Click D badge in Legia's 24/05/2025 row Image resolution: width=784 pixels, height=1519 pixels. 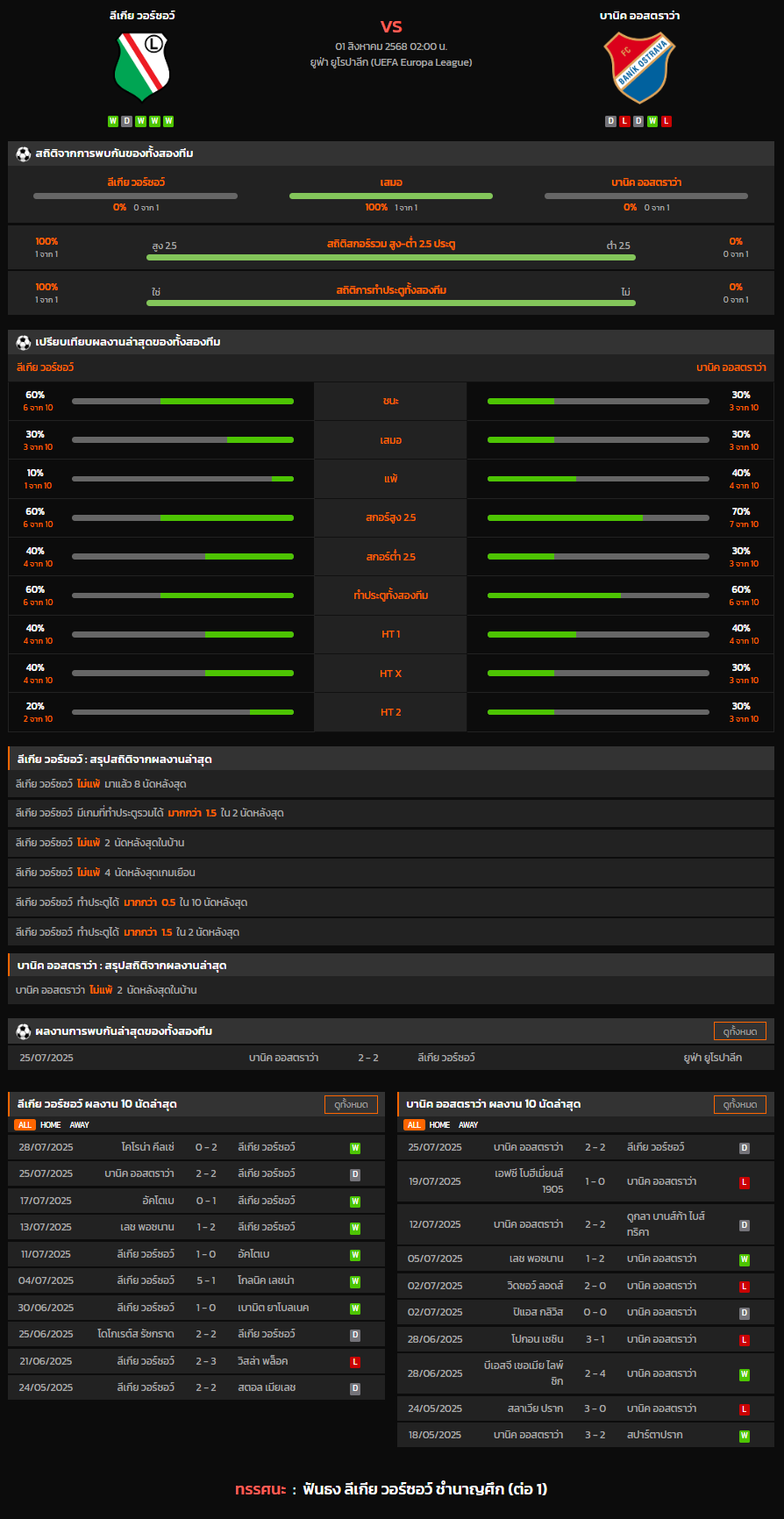355,1388
